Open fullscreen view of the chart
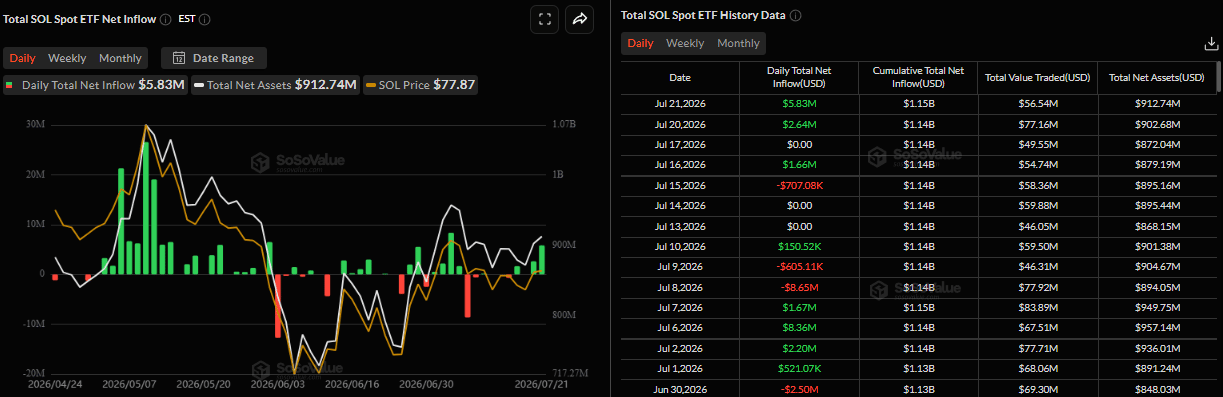This screenshot has width=1223, height=397. [545, 19]
